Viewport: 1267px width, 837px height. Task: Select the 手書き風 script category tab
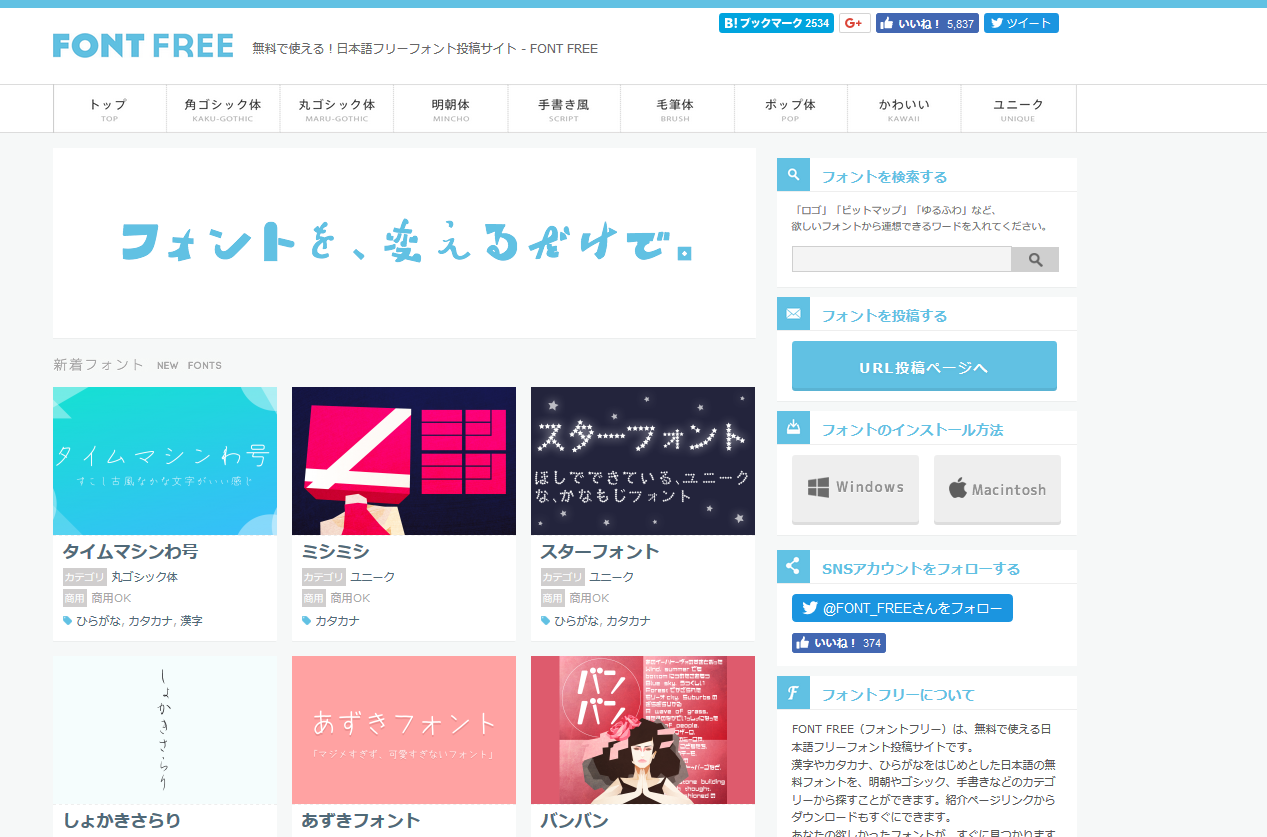[x=564, y=108]
